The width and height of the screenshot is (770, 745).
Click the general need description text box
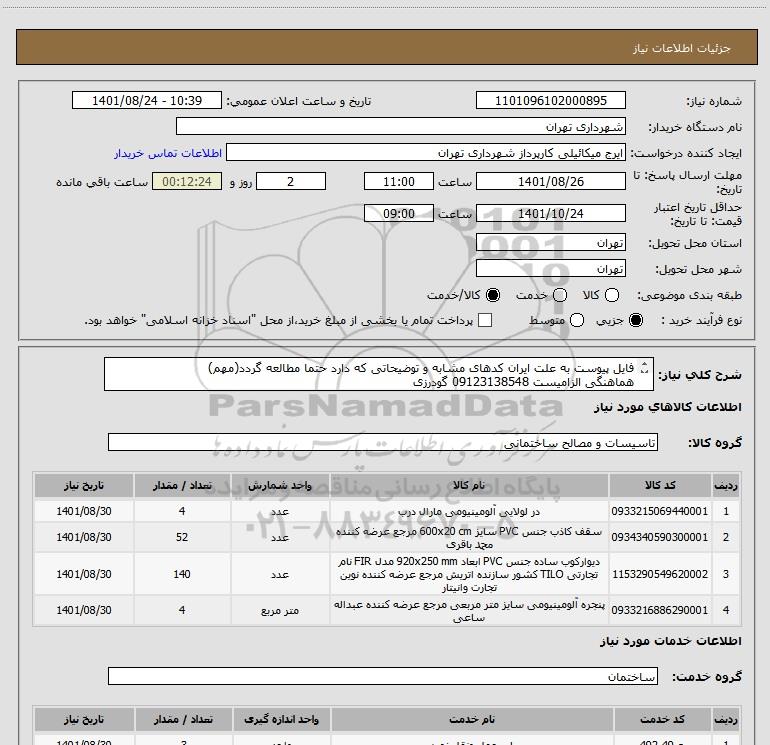379,374
